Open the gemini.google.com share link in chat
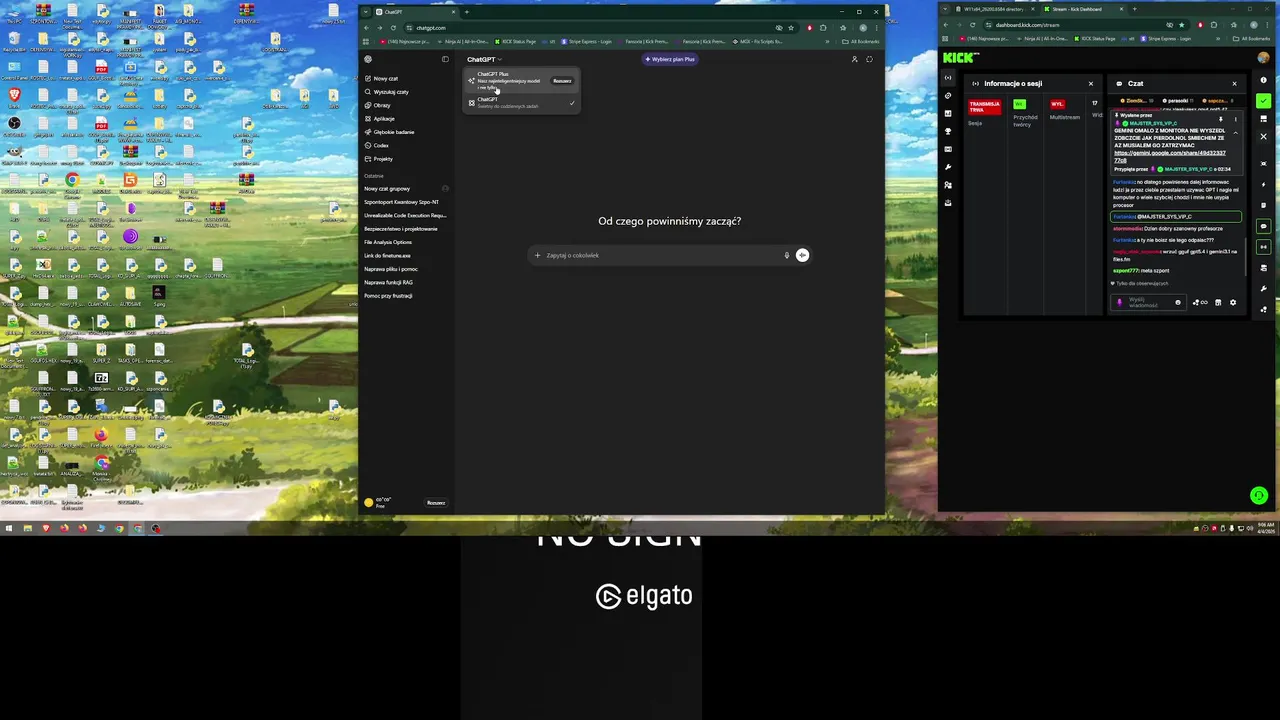Image resolution: width=1280 pixels, height=720 pixels. coord(1169,156)
